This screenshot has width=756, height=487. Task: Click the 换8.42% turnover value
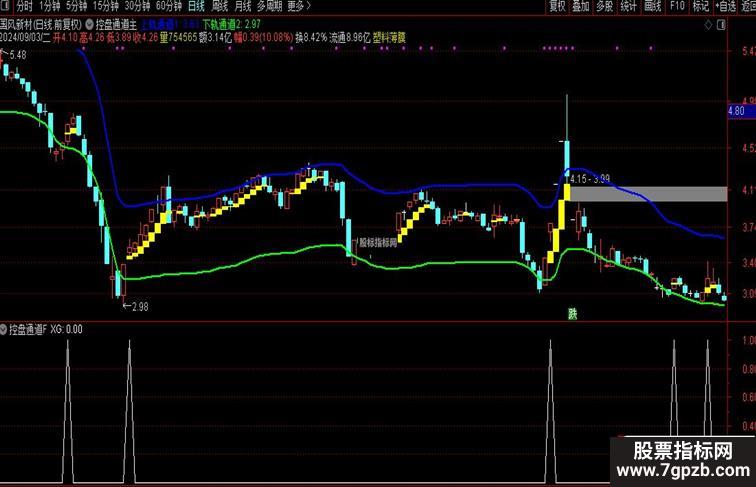pos(311,38)
